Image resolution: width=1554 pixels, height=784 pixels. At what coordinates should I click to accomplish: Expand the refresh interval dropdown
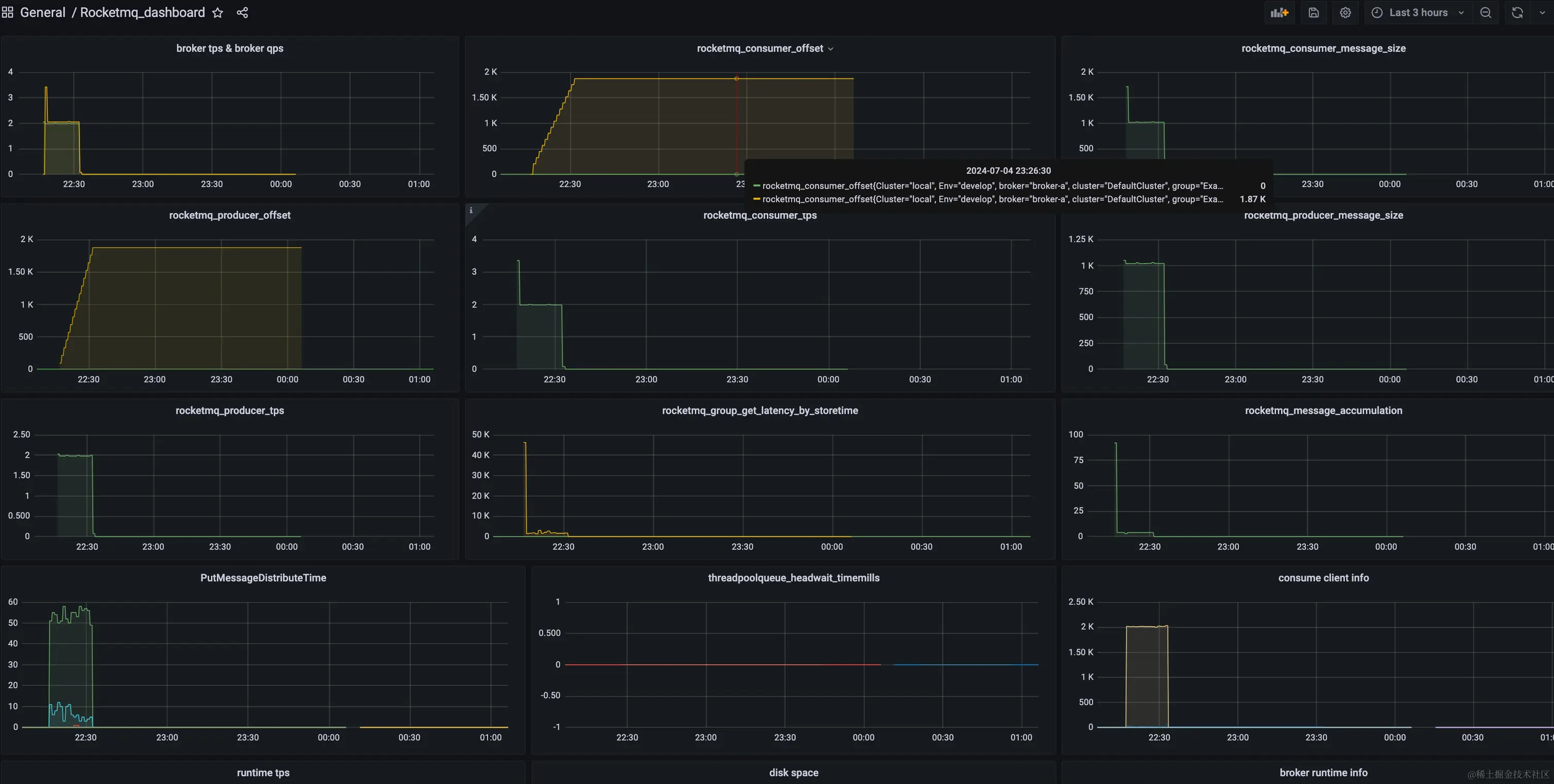point(1543,13)
